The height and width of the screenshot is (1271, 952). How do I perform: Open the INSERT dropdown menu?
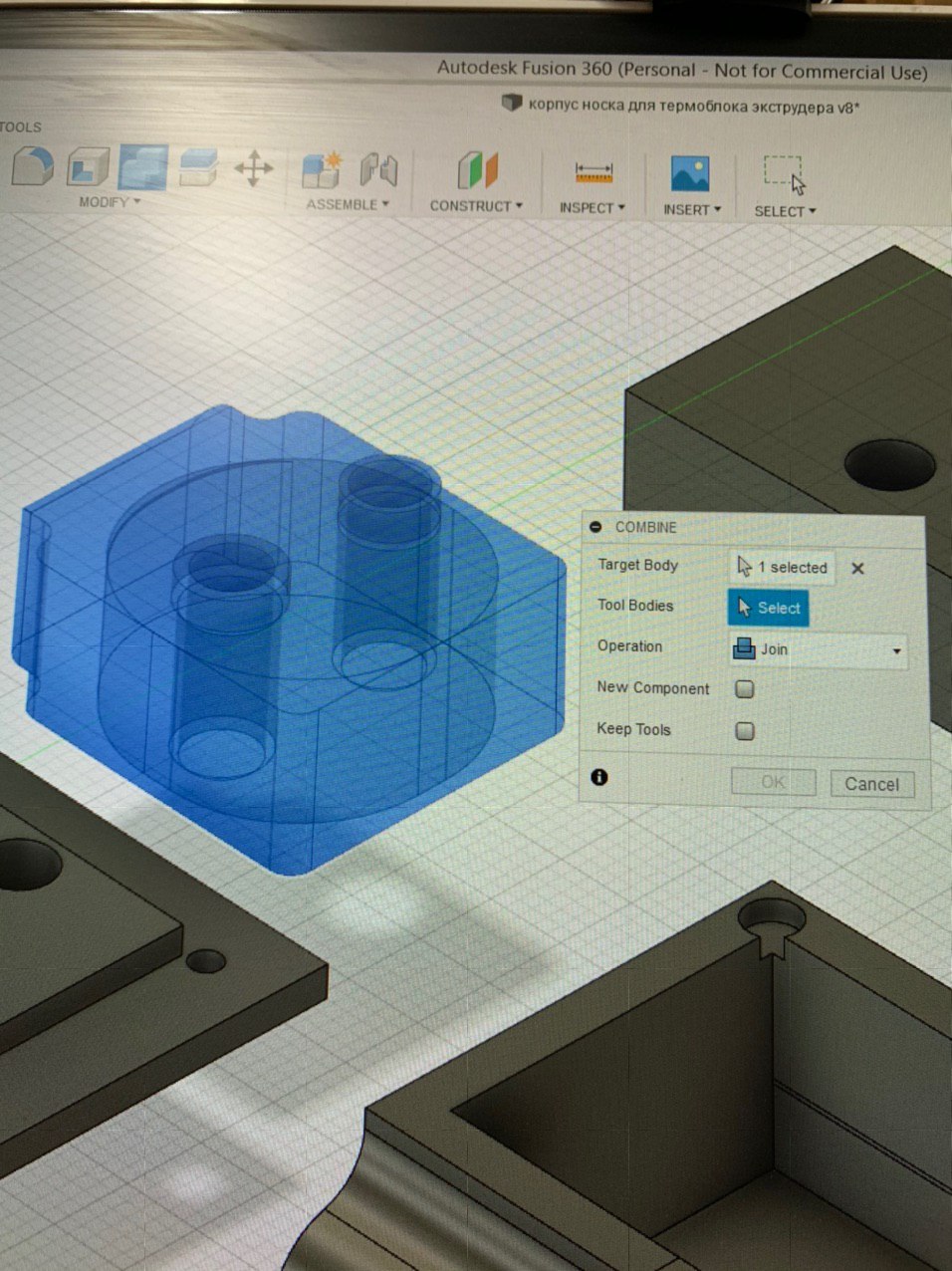(x=692, y=210)
